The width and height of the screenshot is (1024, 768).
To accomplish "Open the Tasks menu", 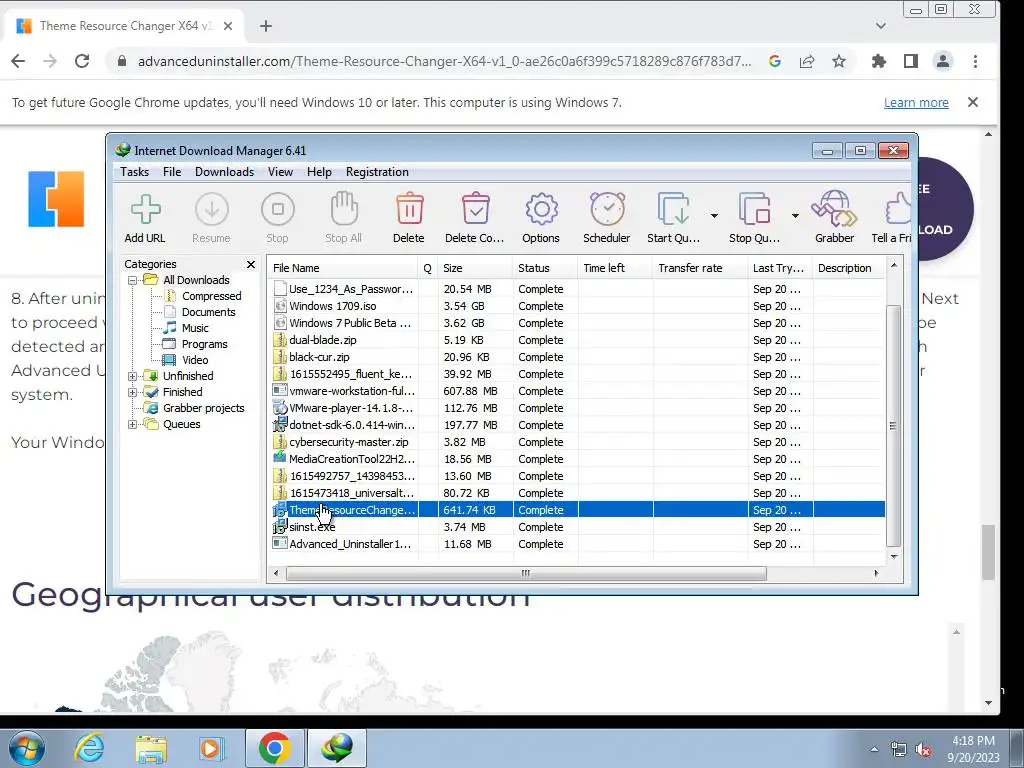I will (135, 172).
